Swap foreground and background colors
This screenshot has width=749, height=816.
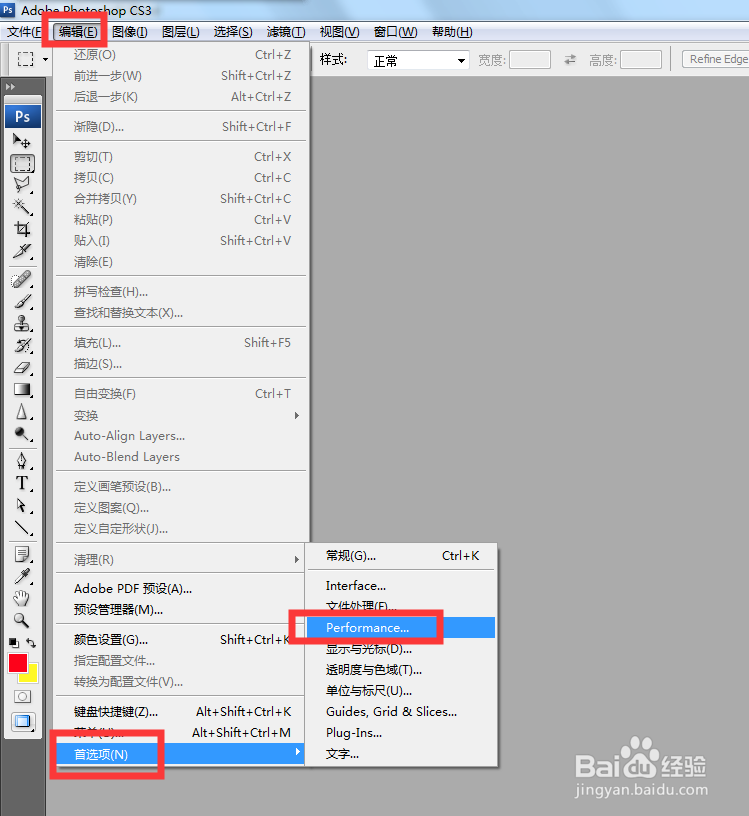31,642
